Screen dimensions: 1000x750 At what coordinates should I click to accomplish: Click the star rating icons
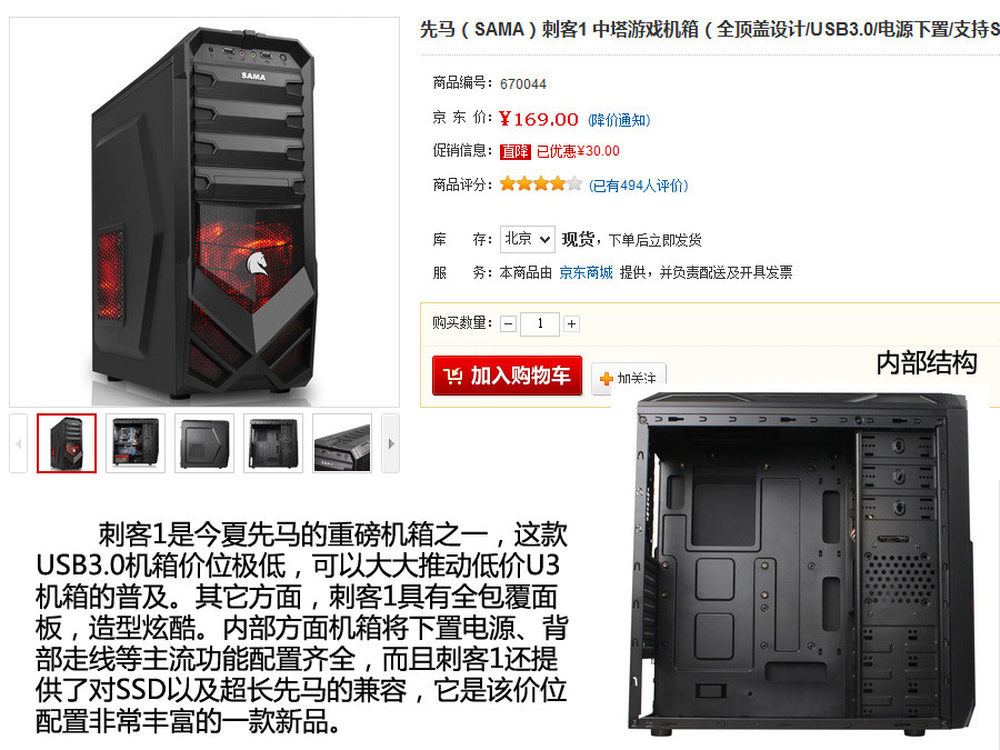click(x=541, y=184)
